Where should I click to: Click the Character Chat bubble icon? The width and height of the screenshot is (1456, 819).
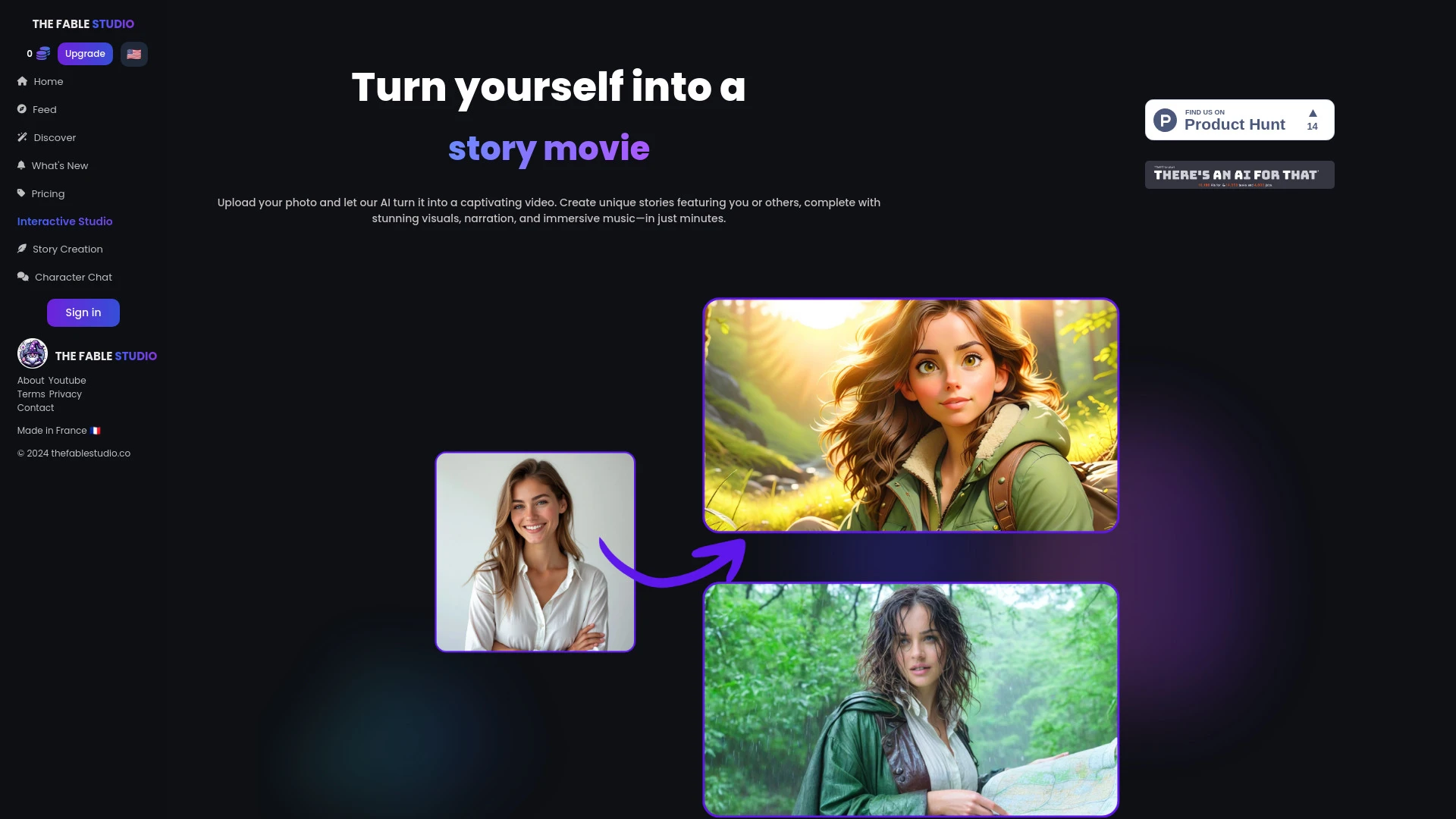coord(22,277)
